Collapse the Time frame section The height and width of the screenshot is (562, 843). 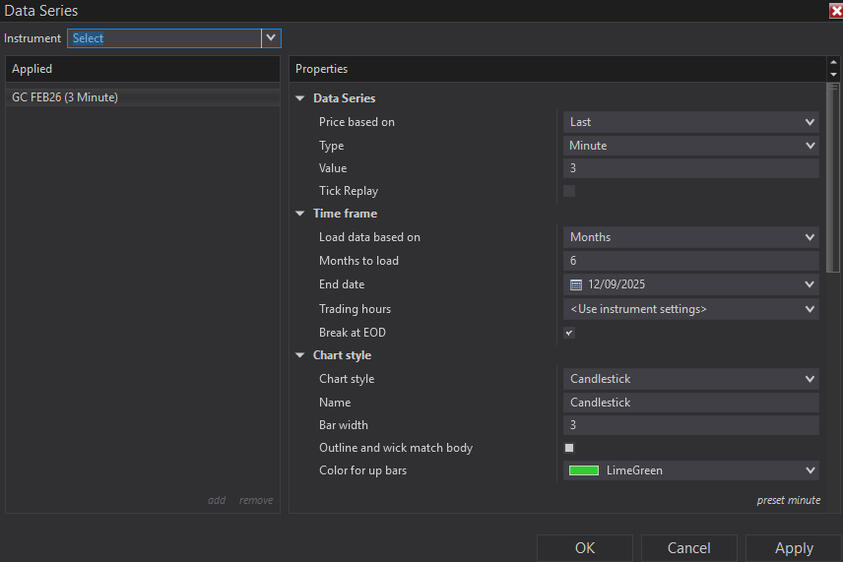(300, 214)
